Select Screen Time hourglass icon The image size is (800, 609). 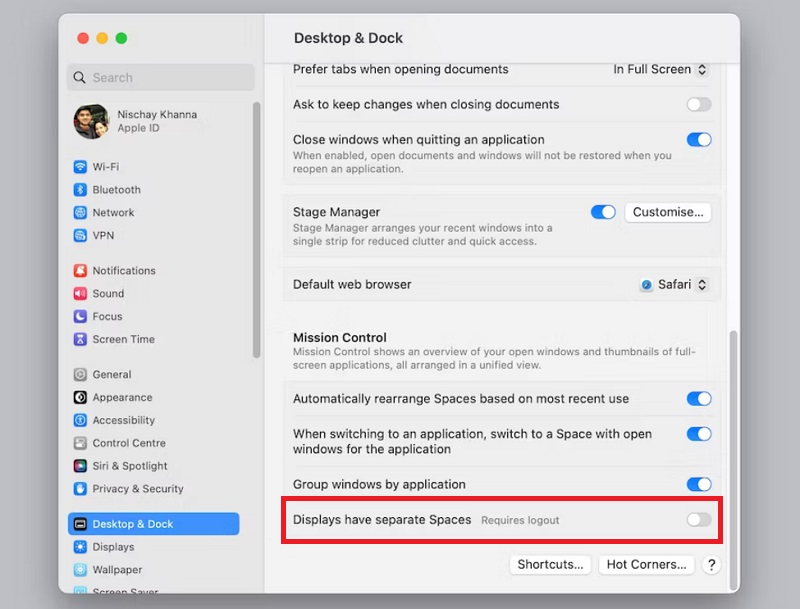pyautogui.click(x=80, y=340)
